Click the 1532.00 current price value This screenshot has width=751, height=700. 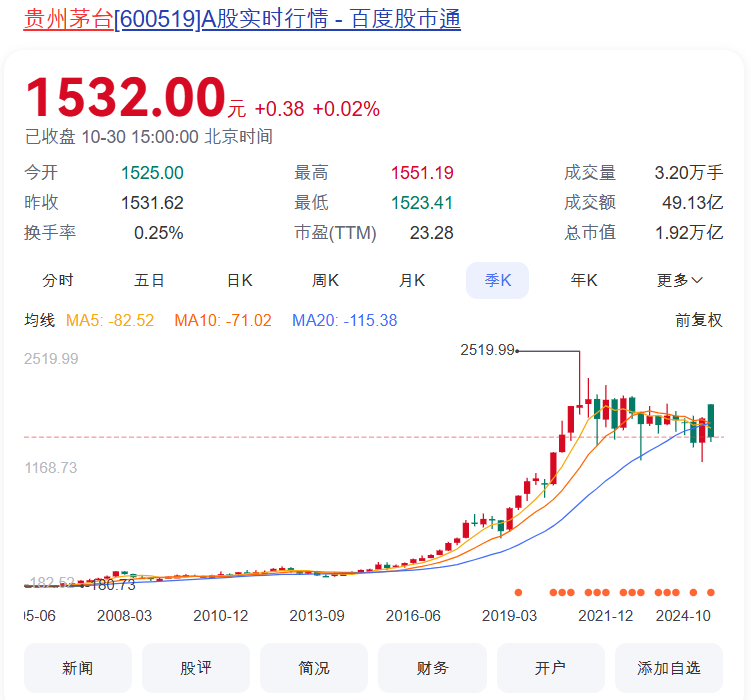[x=125, y=97]
